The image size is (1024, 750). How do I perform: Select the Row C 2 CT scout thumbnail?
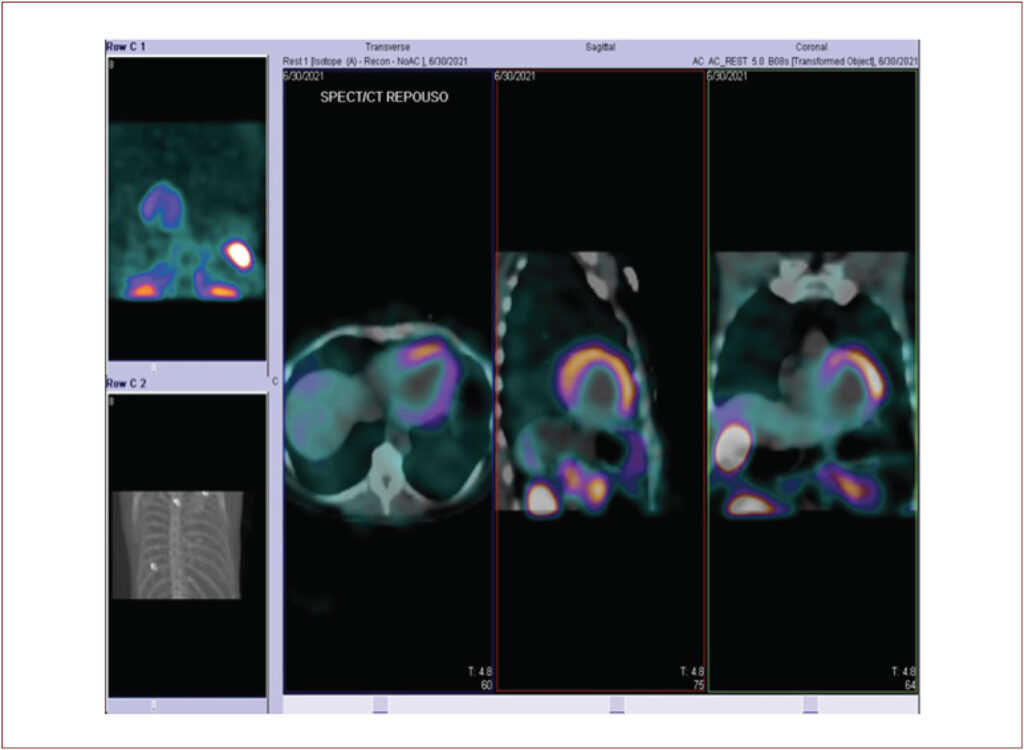pos(187,545)
